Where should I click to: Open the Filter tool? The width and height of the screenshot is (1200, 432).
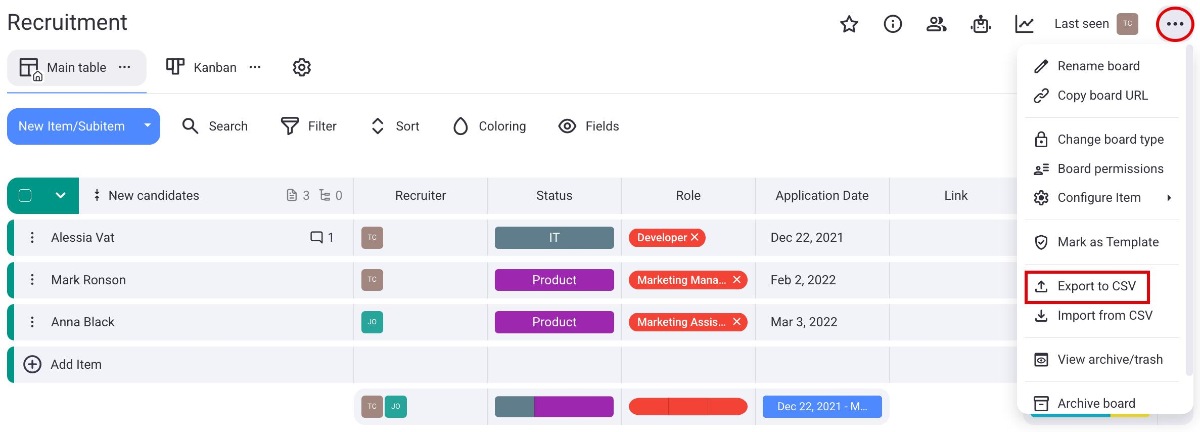coord(309,126)
